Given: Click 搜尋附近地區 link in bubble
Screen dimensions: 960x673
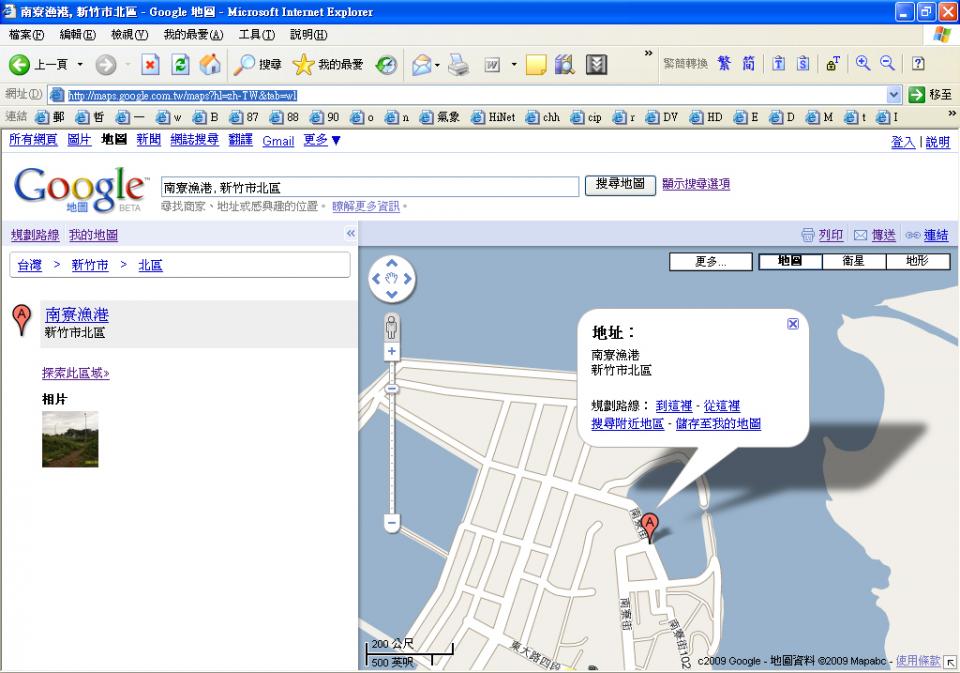Looking at the screenshot, I should tap(627, 423).
